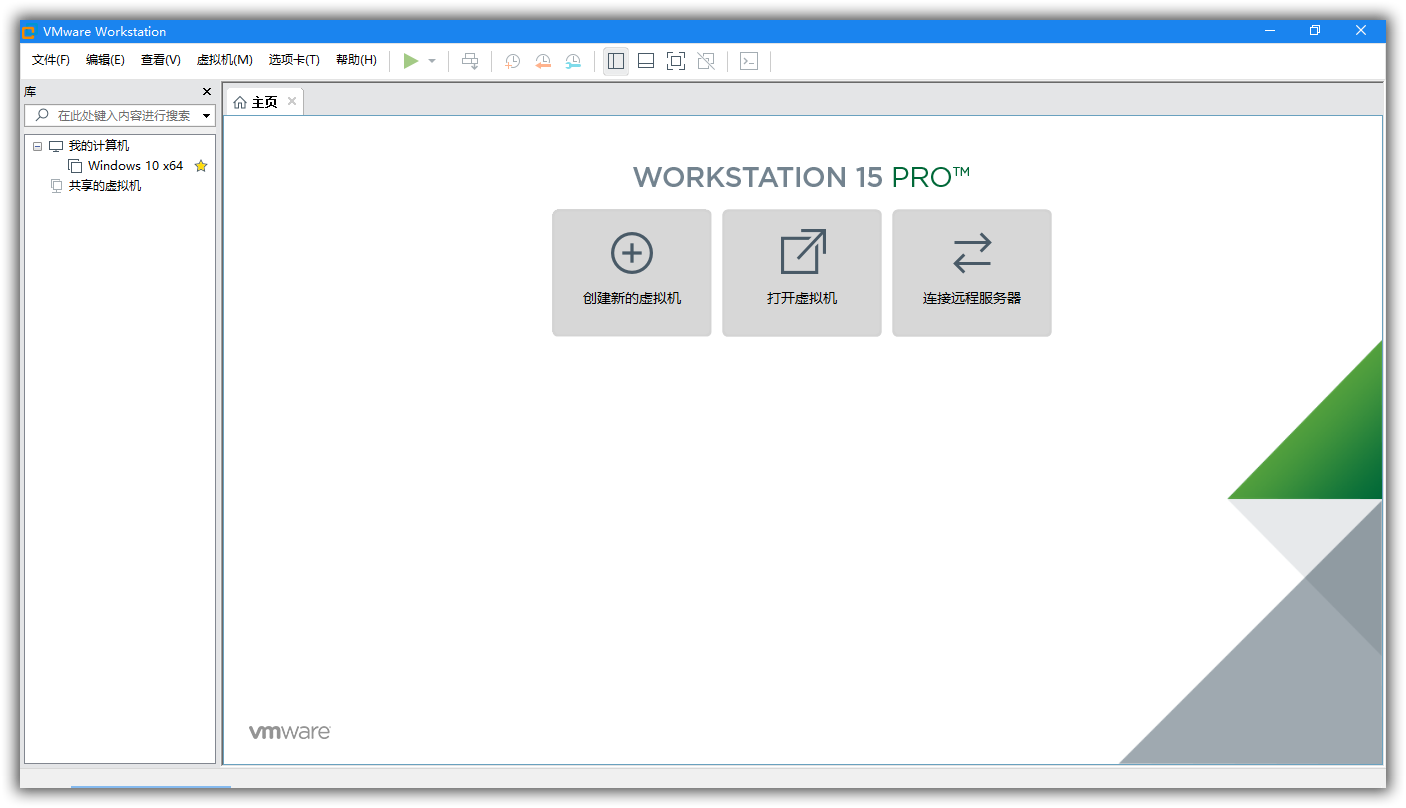Select 共享的虚拟机 in the library tree

coord(105,186)
